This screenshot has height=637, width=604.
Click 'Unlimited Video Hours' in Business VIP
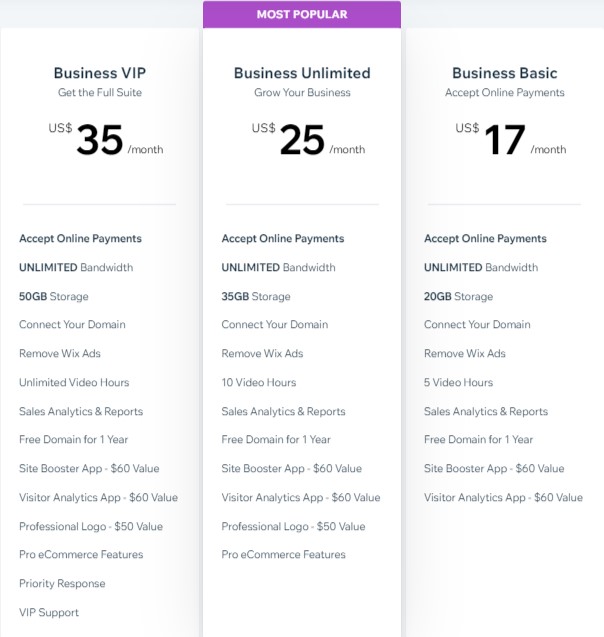(x=74, y=383)
